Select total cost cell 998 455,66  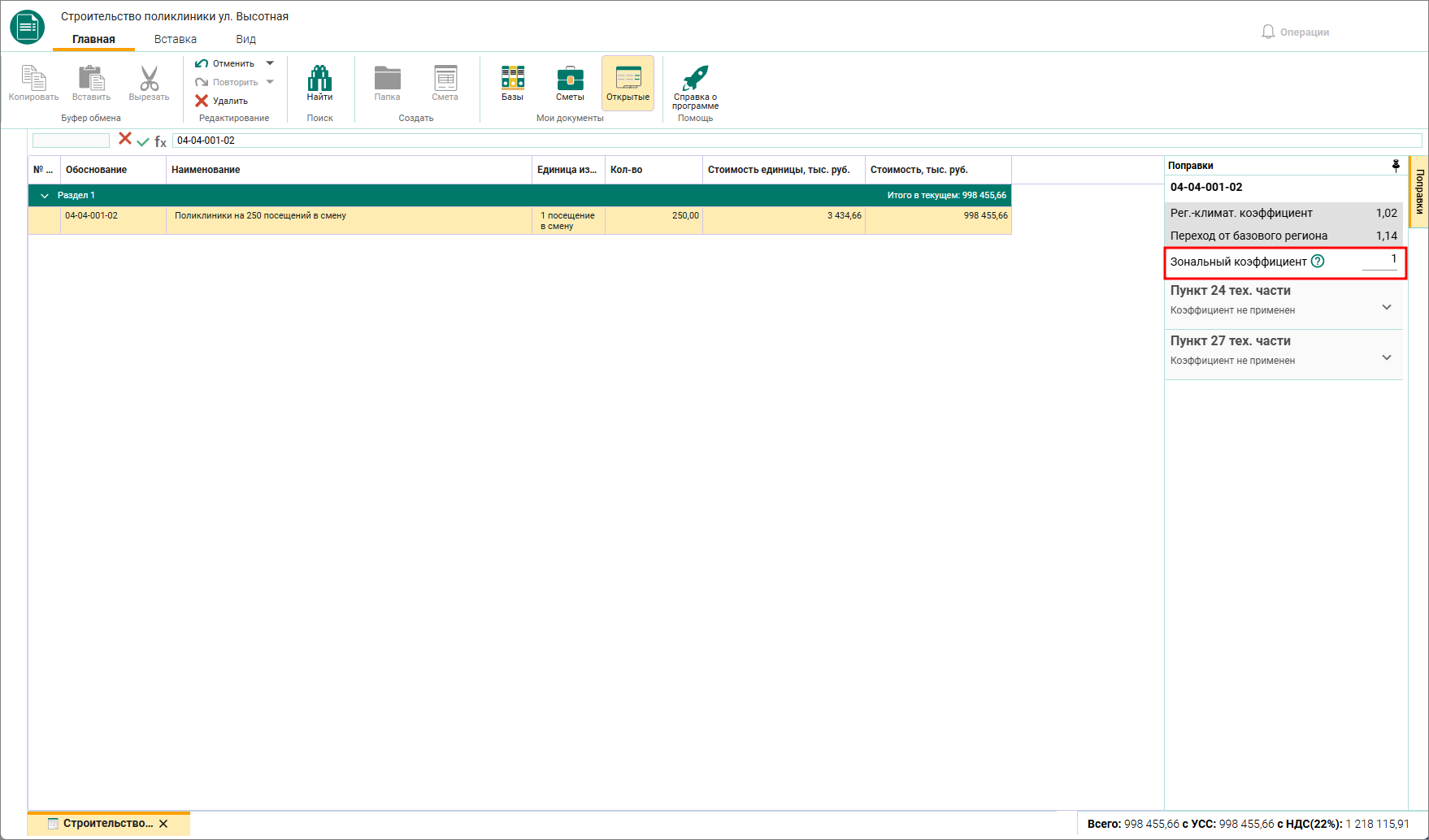pyautogui.click(x=938, y=221)
